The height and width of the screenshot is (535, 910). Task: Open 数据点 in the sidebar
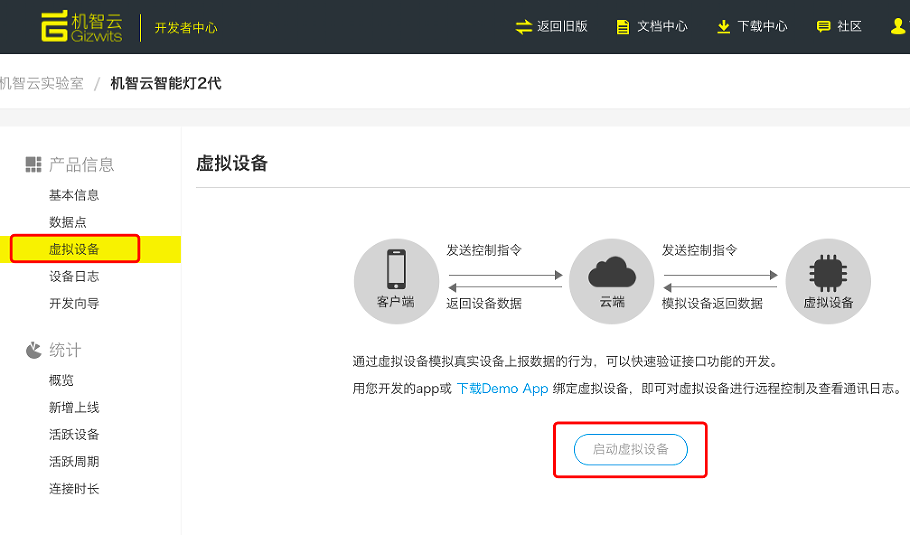[x=68, y=222]
